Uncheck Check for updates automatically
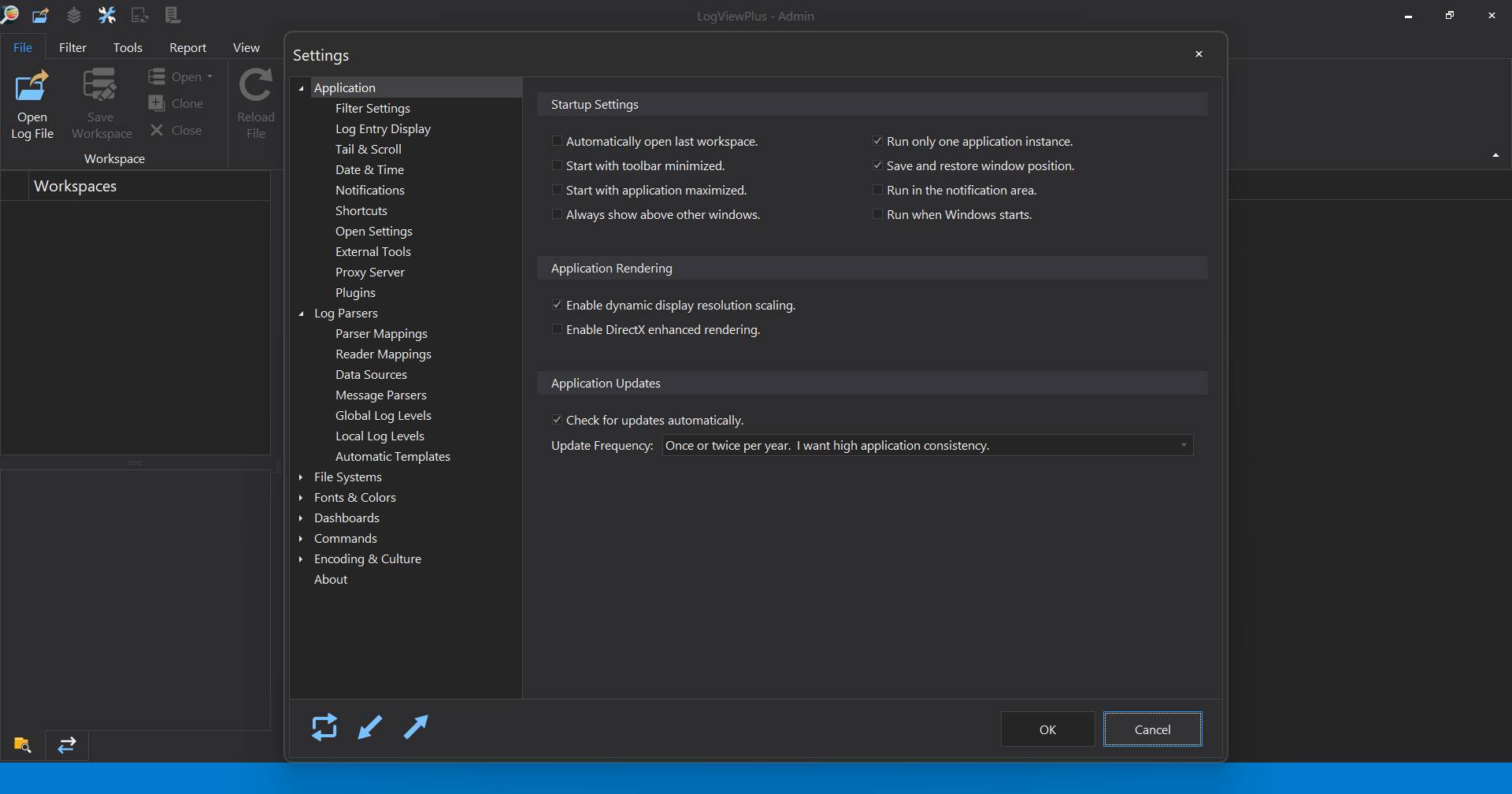This screenshot has height=794, width=1512. click(557, 420)
